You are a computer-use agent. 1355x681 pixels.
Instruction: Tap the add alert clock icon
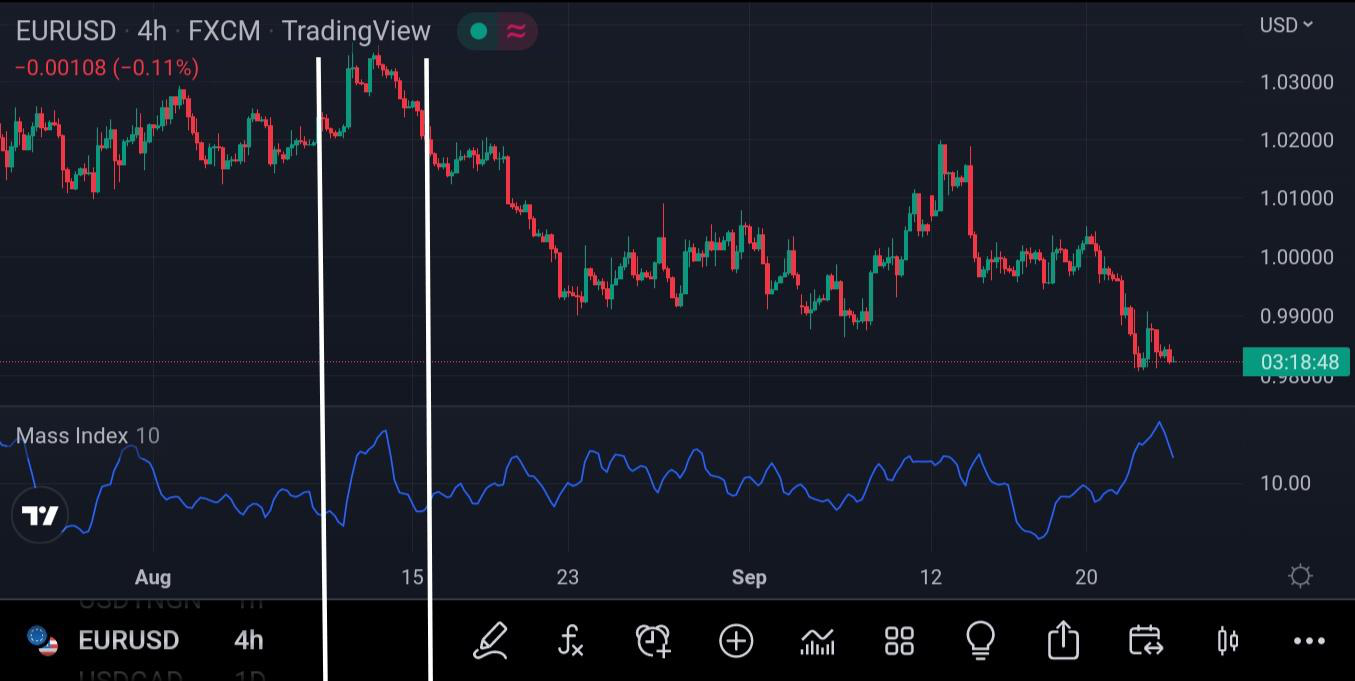point(653,640)
